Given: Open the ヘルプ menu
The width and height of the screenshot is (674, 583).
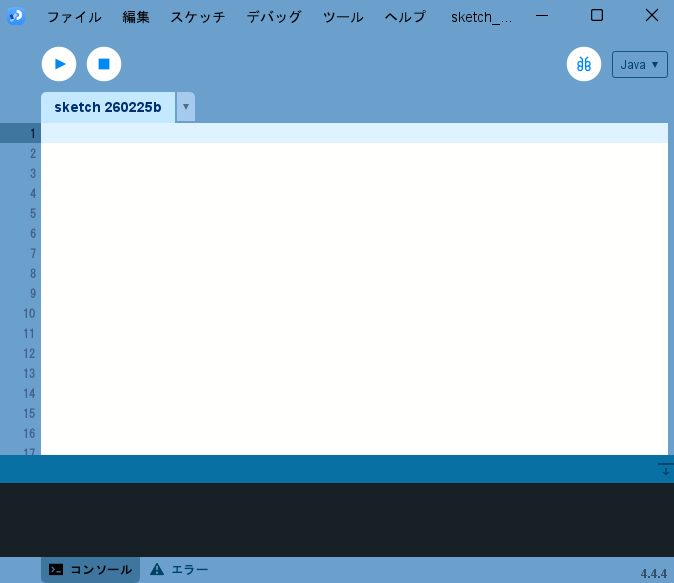Looking at the screenshot, I should (405, 17).
